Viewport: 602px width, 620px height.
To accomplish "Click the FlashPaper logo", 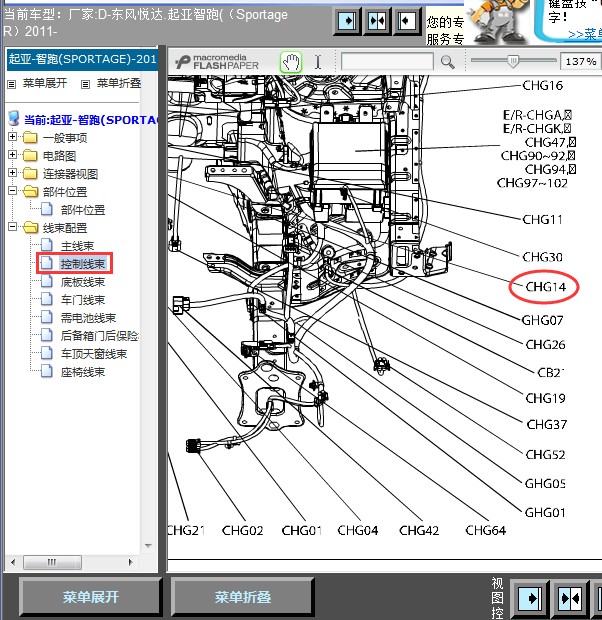I will click(x=217, y=62).
